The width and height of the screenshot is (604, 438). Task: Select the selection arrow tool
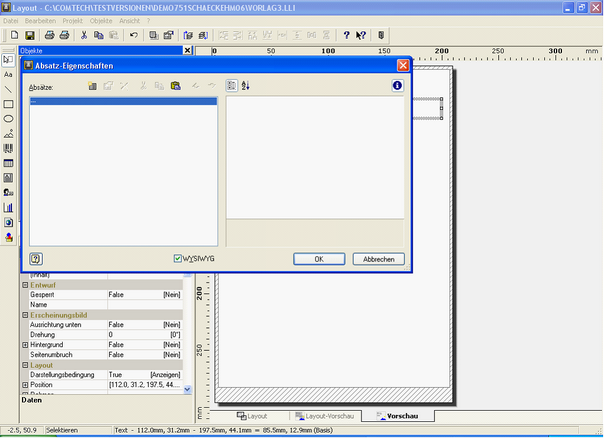pos(8,60)
